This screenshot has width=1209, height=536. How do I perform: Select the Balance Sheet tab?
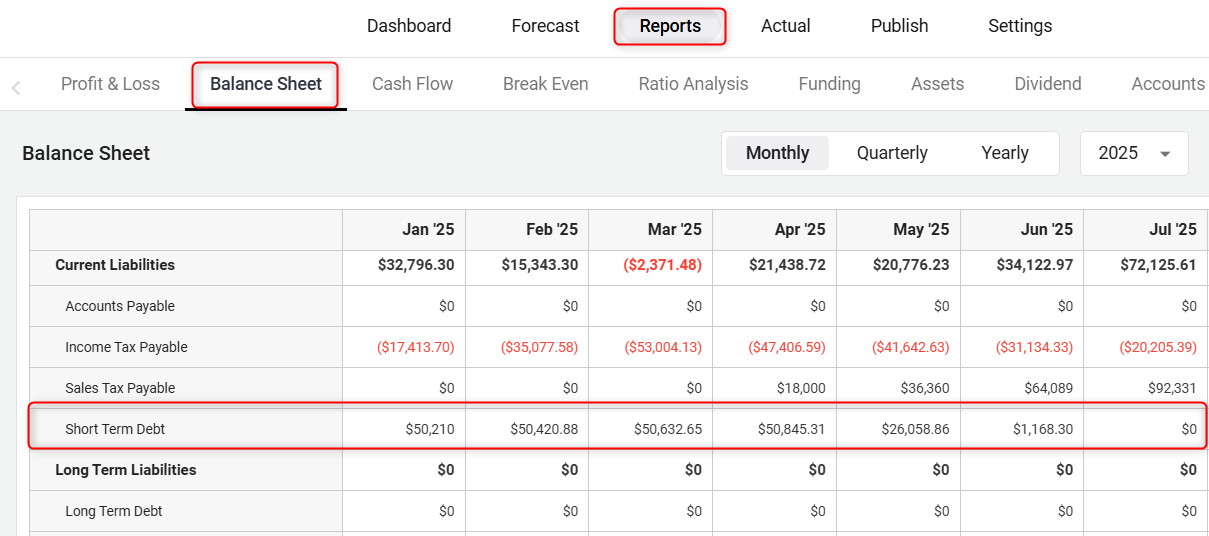(x=266, y=84)
